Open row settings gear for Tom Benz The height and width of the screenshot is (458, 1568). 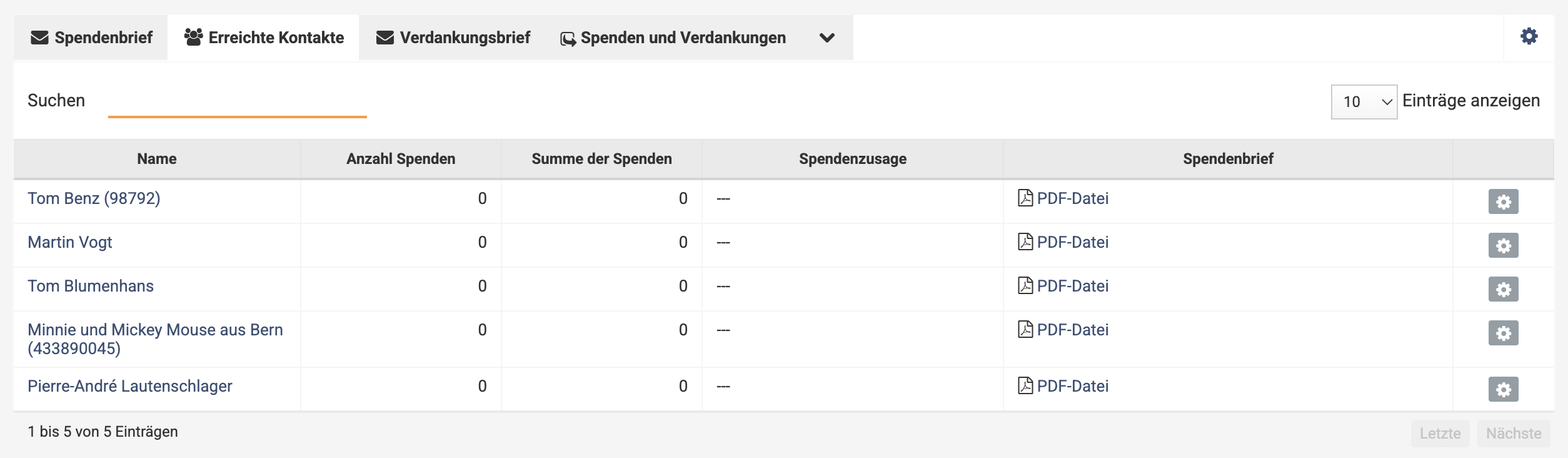click(1503, 201)
